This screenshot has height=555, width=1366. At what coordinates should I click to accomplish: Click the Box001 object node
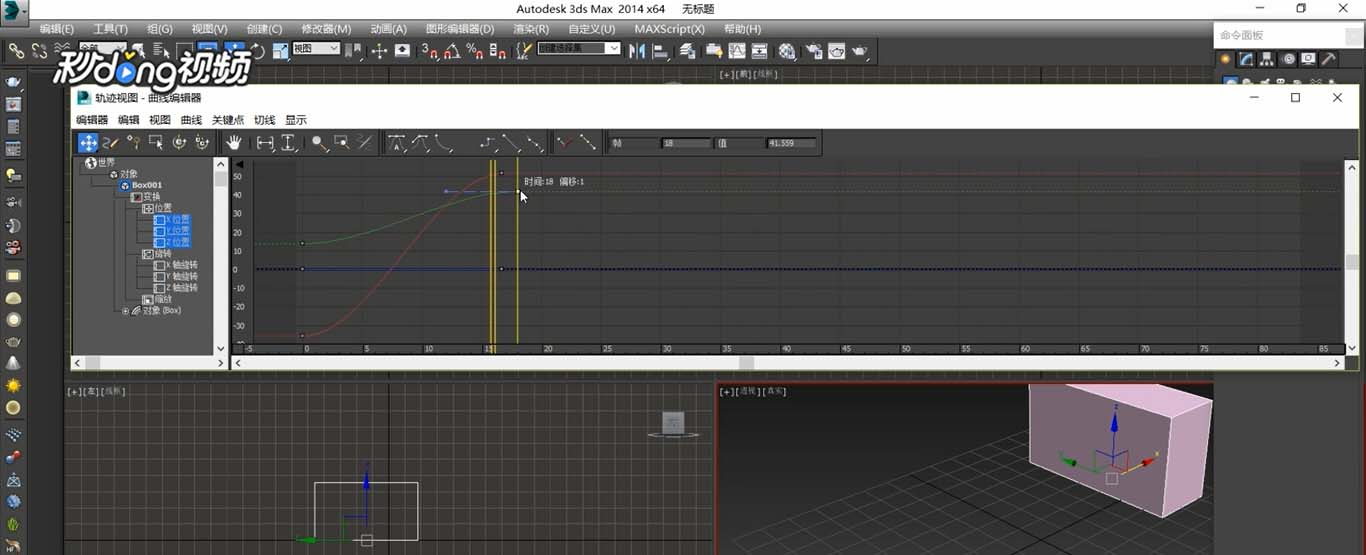(146, 185)
